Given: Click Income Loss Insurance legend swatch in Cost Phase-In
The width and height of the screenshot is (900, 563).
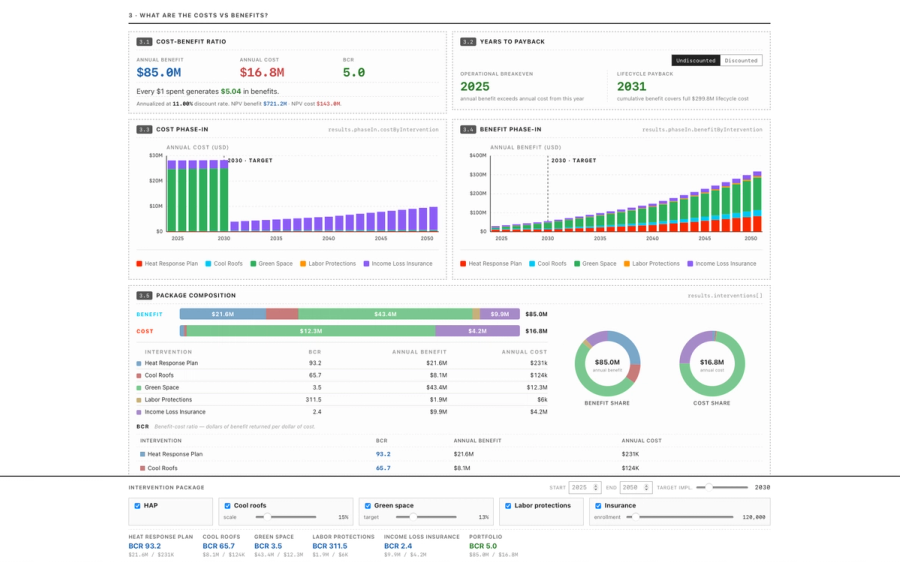Looking at the screenshot, I should [366, 264].
